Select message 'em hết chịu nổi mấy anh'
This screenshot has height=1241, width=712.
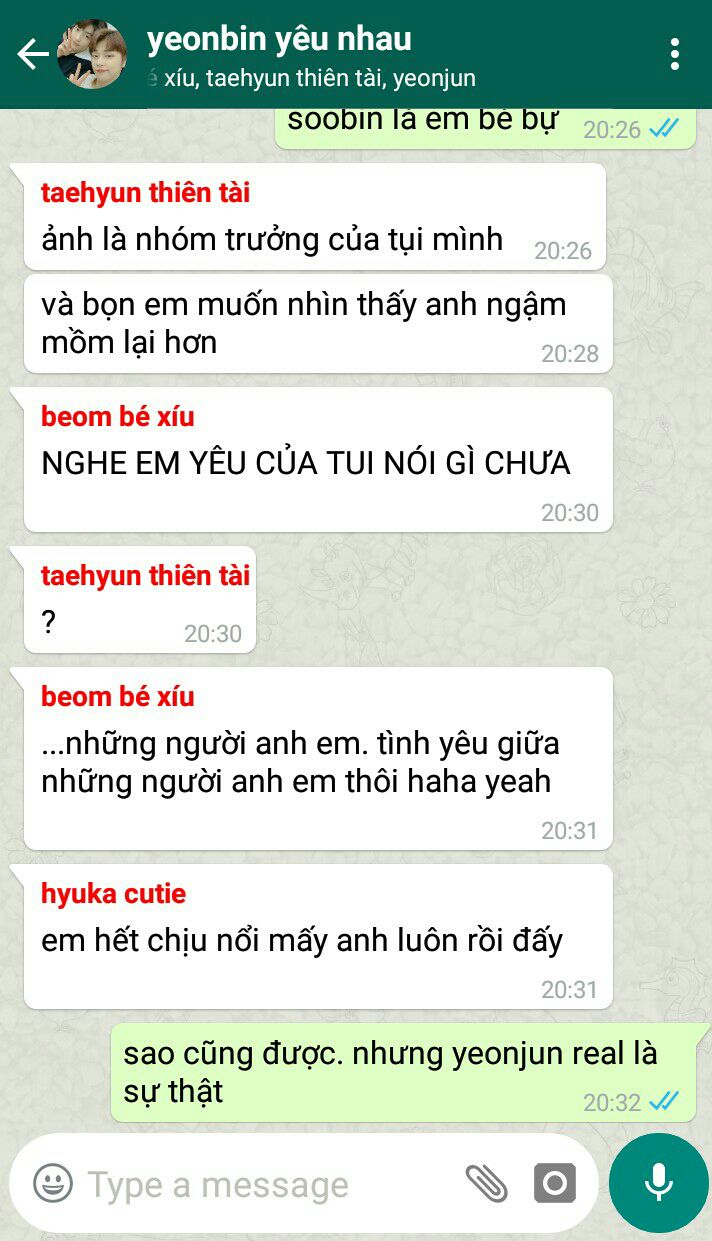[318, 936]
